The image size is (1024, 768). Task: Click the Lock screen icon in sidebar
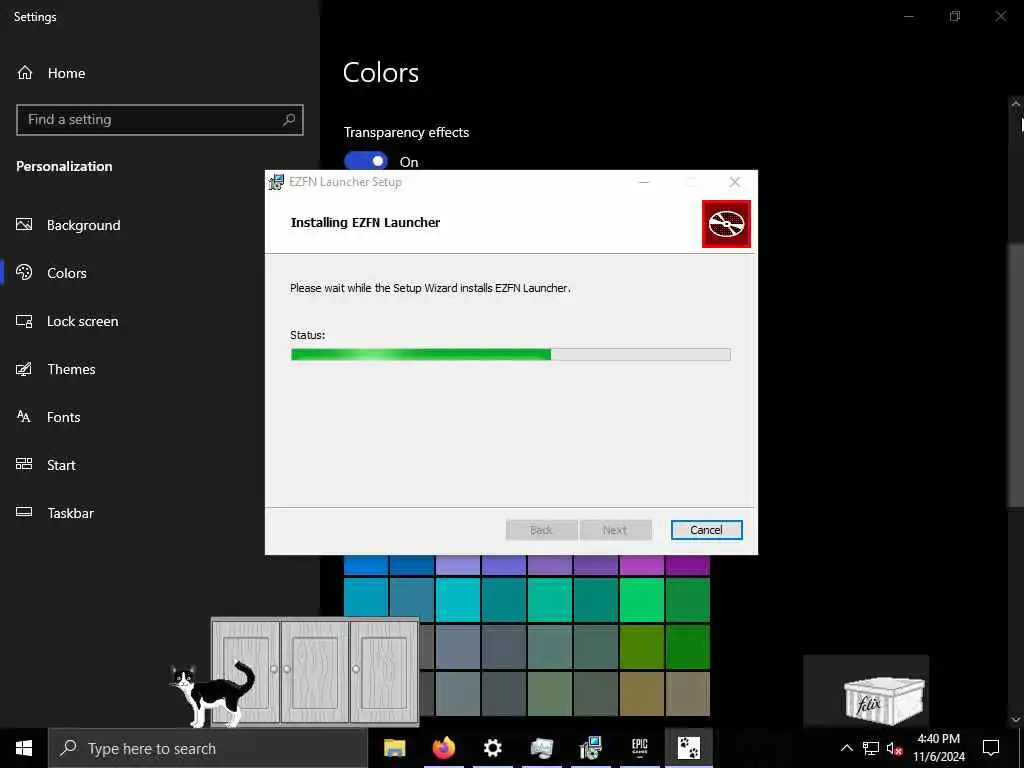pyautogui.click(x=24, y=321)
